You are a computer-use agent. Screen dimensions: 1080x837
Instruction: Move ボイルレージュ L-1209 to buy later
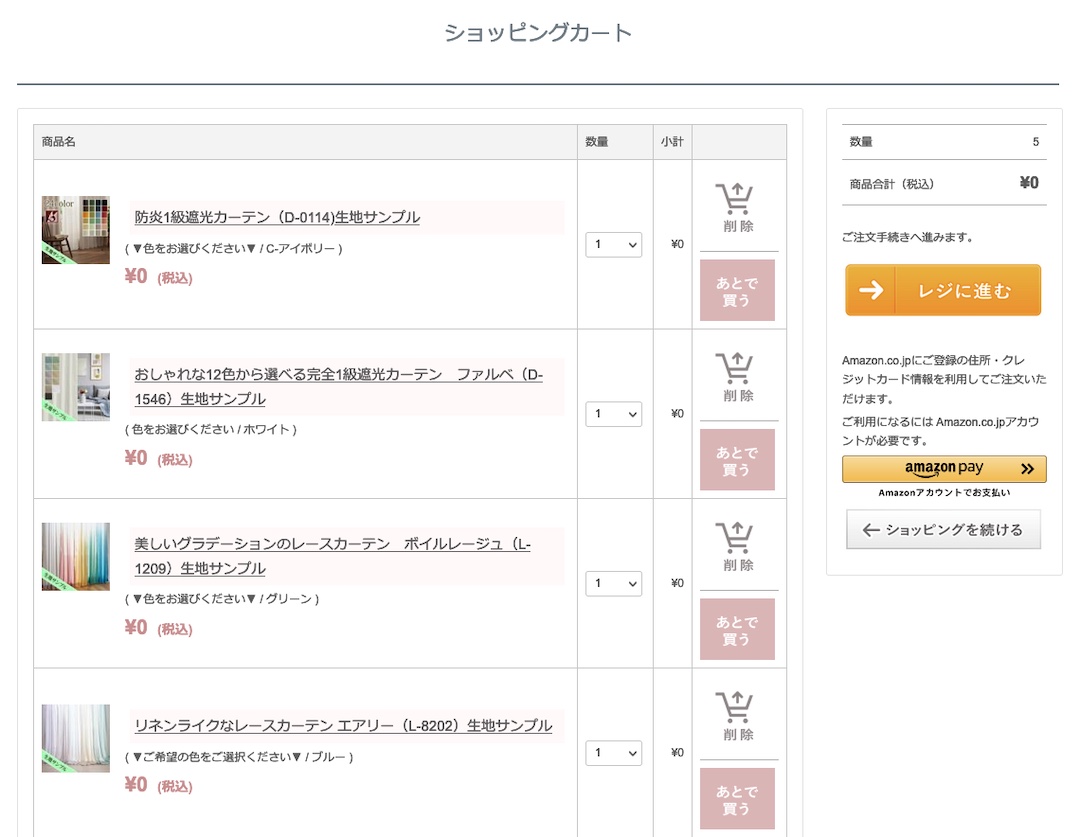pyautogui.click(x=737, y=630)
